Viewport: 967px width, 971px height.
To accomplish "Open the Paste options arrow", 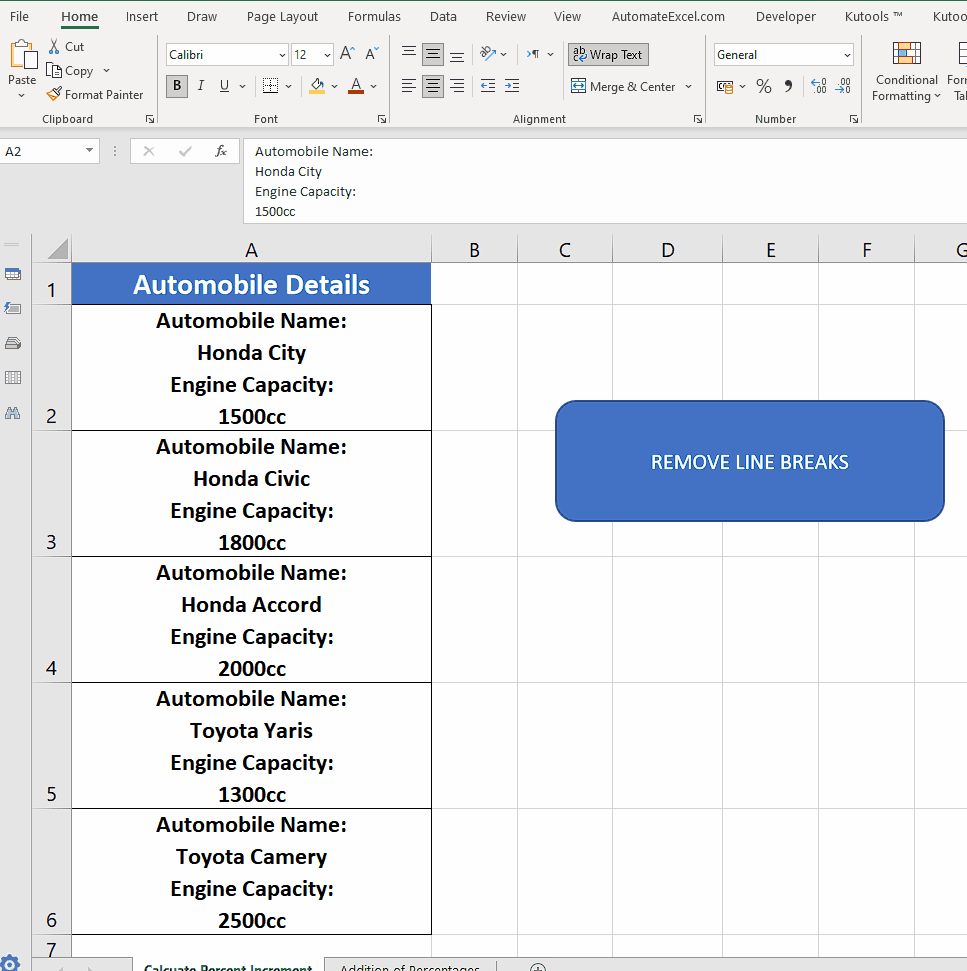I will (x=22, y=95).
